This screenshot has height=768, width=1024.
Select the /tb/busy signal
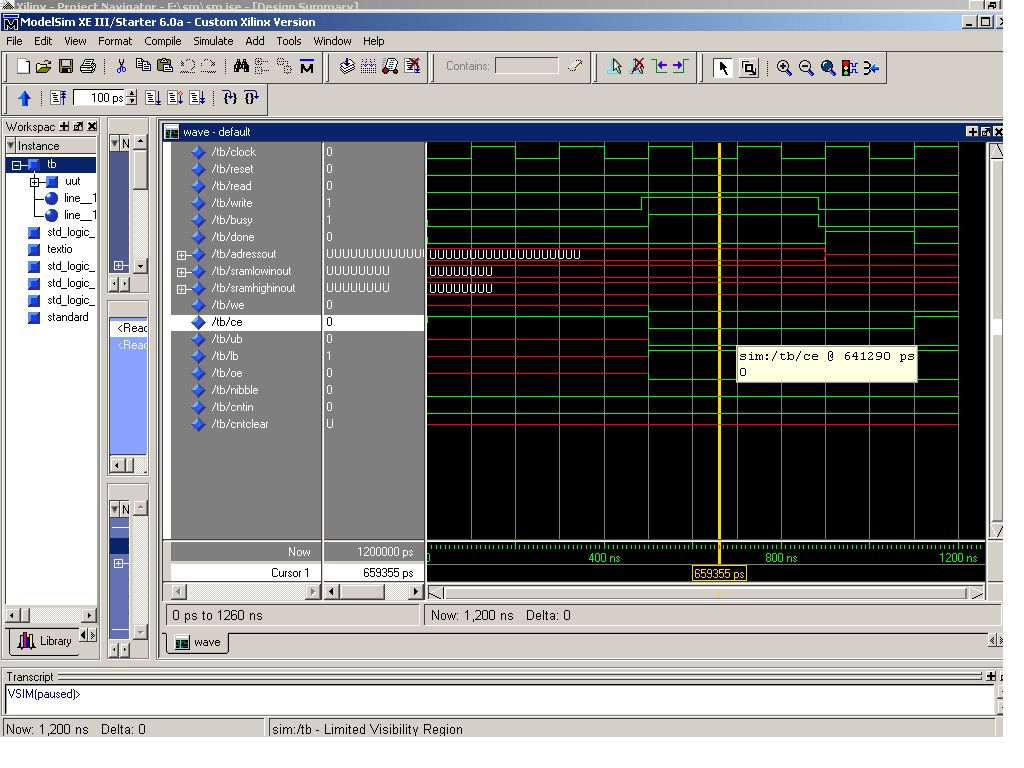(232, 220)
